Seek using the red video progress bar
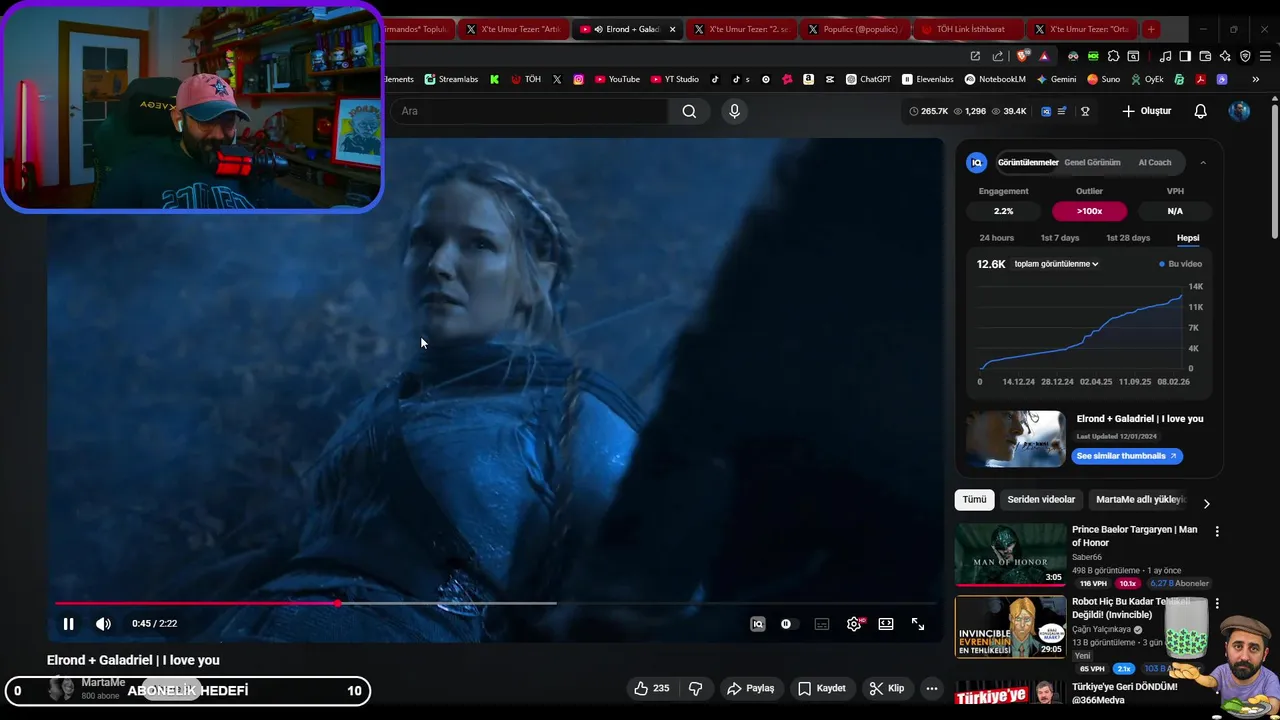This screenshot has width=1280, height=720. pyautogui.click(x=495, y=603)
